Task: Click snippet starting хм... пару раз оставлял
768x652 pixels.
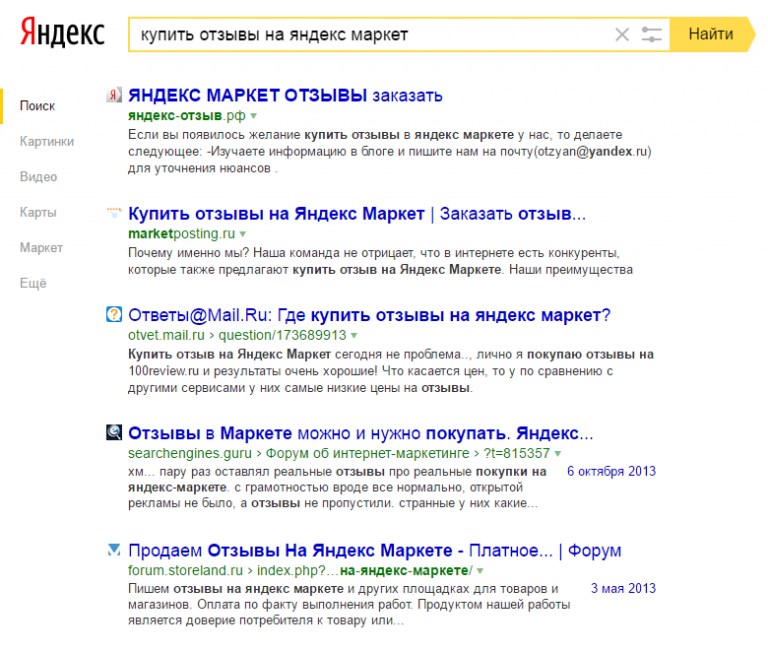Action: tap(338, 487)
